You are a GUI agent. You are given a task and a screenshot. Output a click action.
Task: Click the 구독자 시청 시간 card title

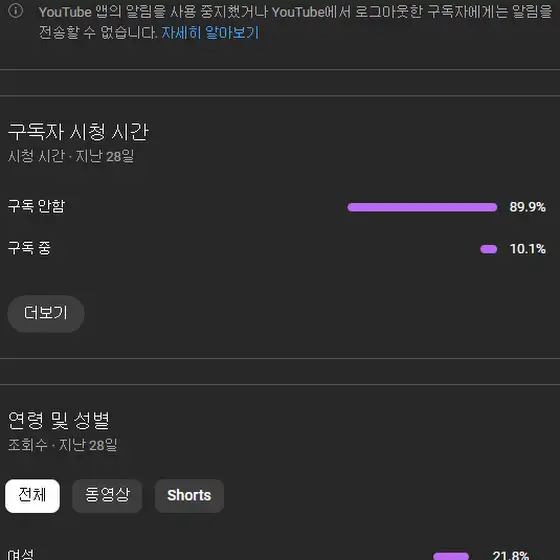78,132
